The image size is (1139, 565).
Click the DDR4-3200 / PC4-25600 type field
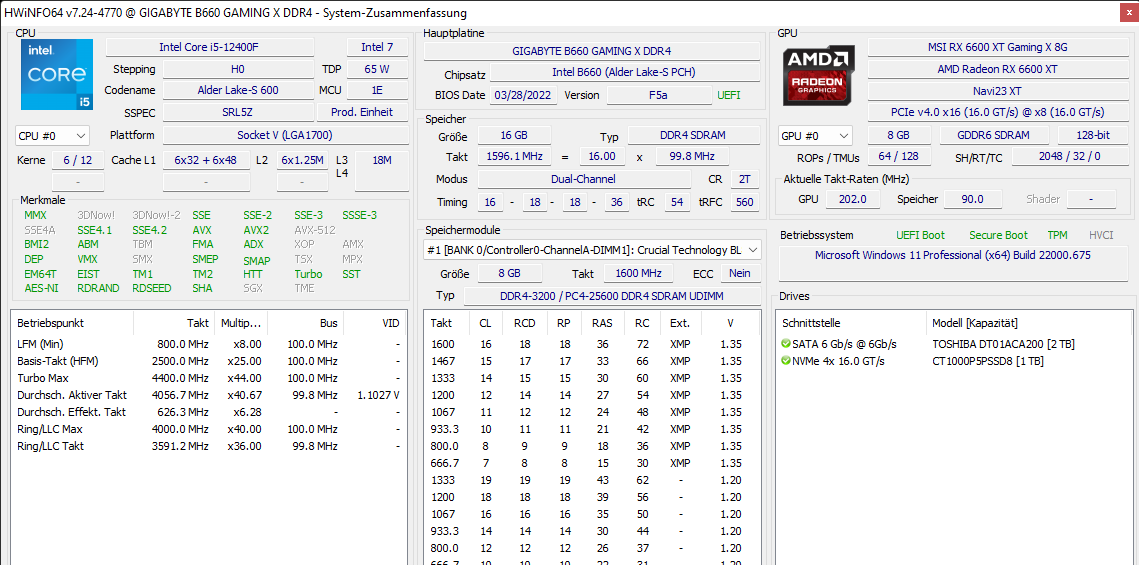coord(612,296)
